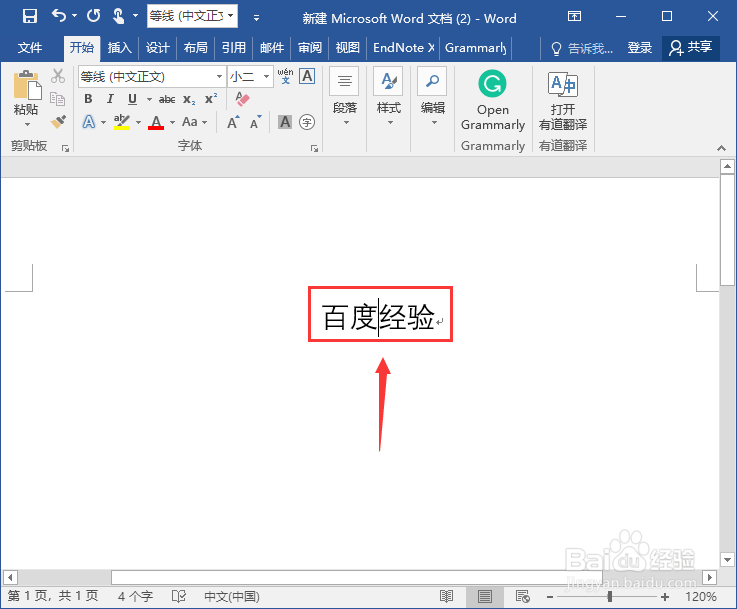Image resolution: width=737 pixels, height=609 pixels.
Task: Open Change Case Aa menu
Action: coord(194,122)
